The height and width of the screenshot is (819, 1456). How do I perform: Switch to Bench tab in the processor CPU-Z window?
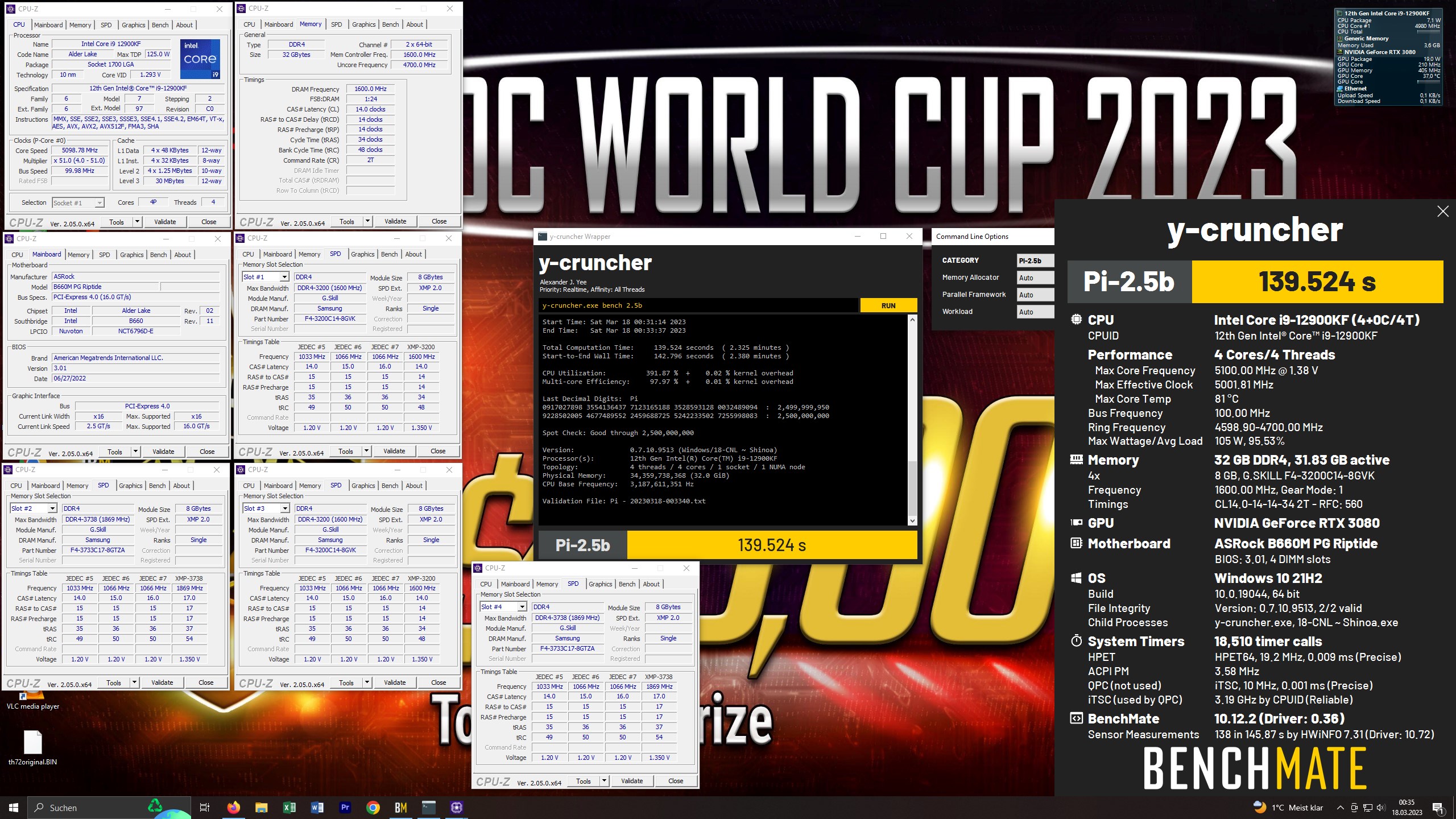point(160,25)
